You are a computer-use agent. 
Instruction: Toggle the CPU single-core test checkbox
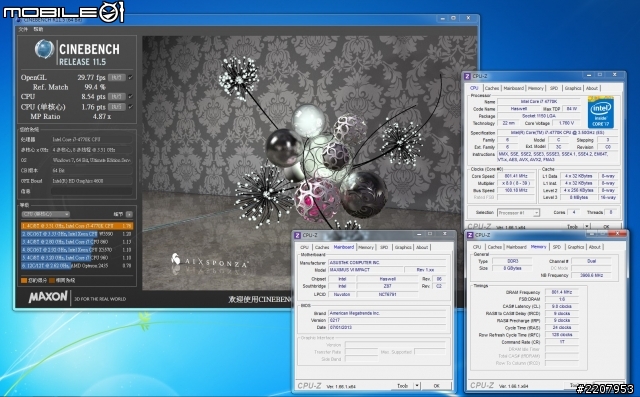[130, 107]
